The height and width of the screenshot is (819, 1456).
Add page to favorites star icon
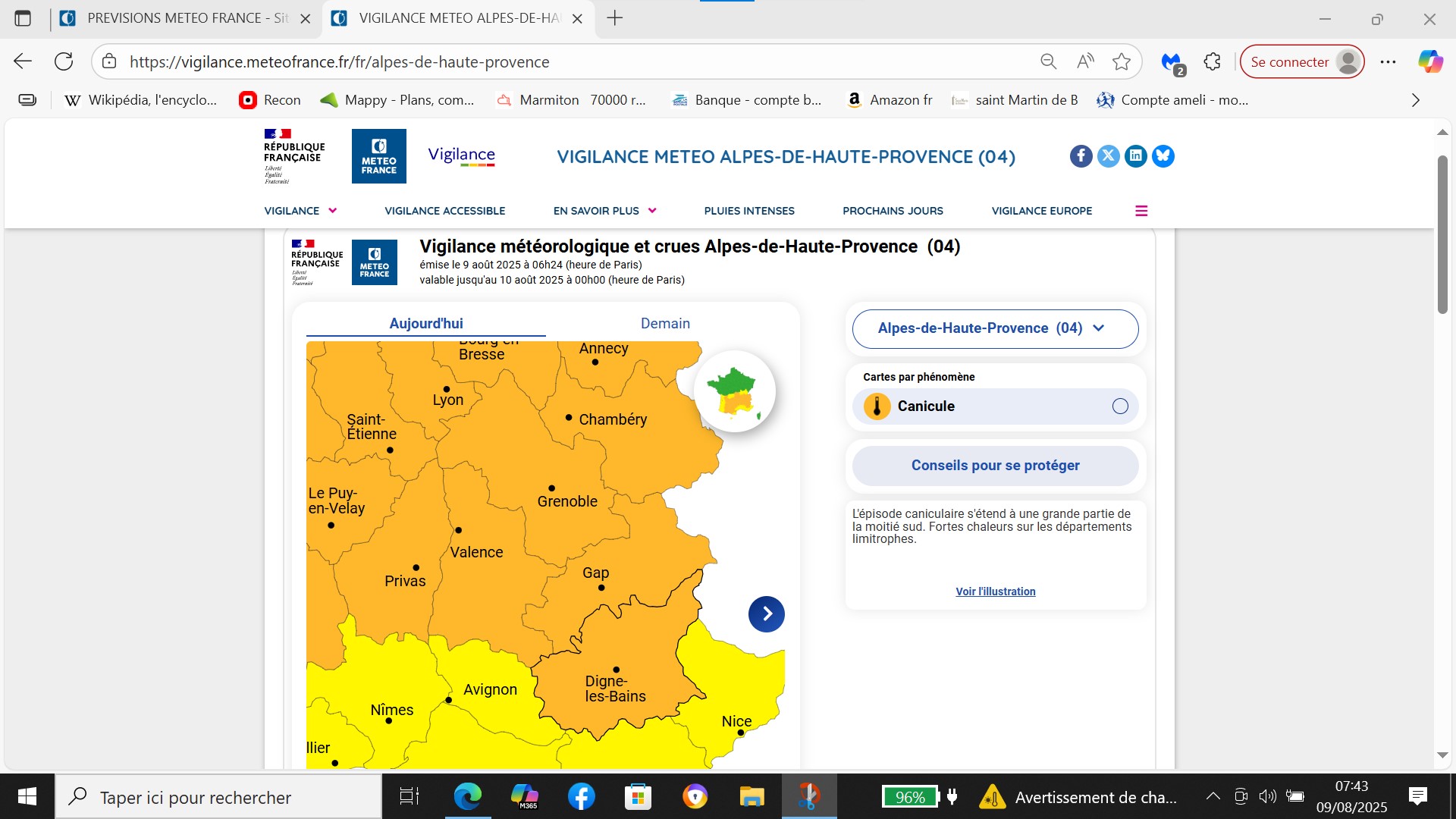tap(1121, 62)
